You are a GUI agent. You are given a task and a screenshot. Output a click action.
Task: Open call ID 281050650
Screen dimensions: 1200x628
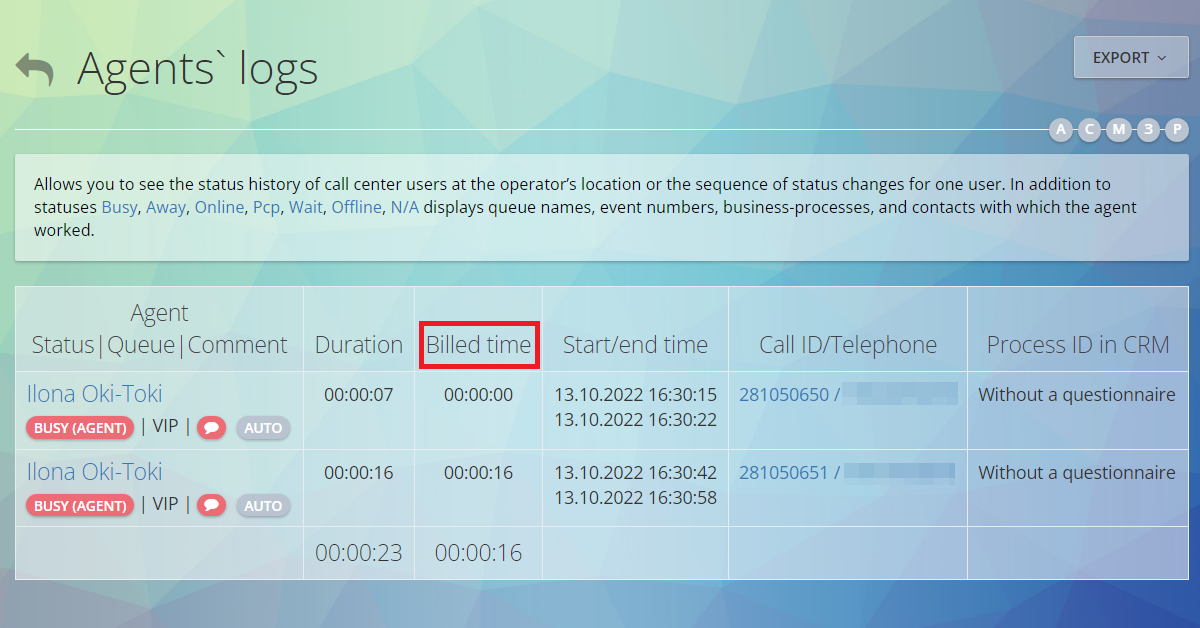pos(783,395)
